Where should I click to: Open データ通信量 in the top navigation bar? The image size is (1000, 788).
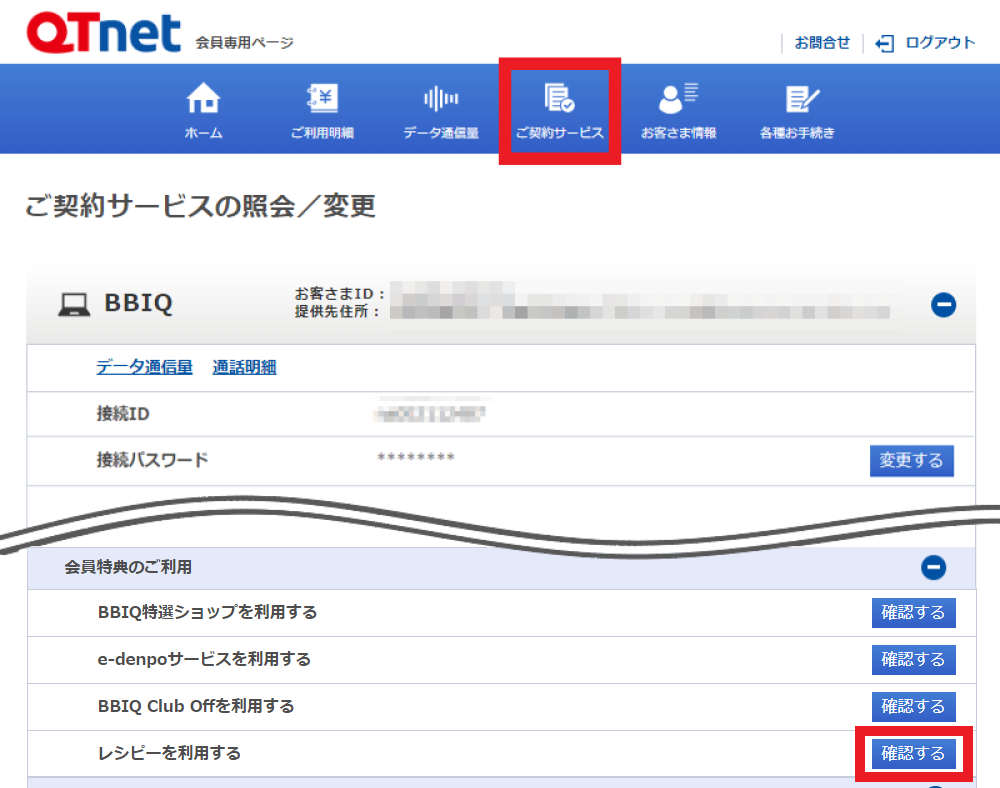(441, 110)
